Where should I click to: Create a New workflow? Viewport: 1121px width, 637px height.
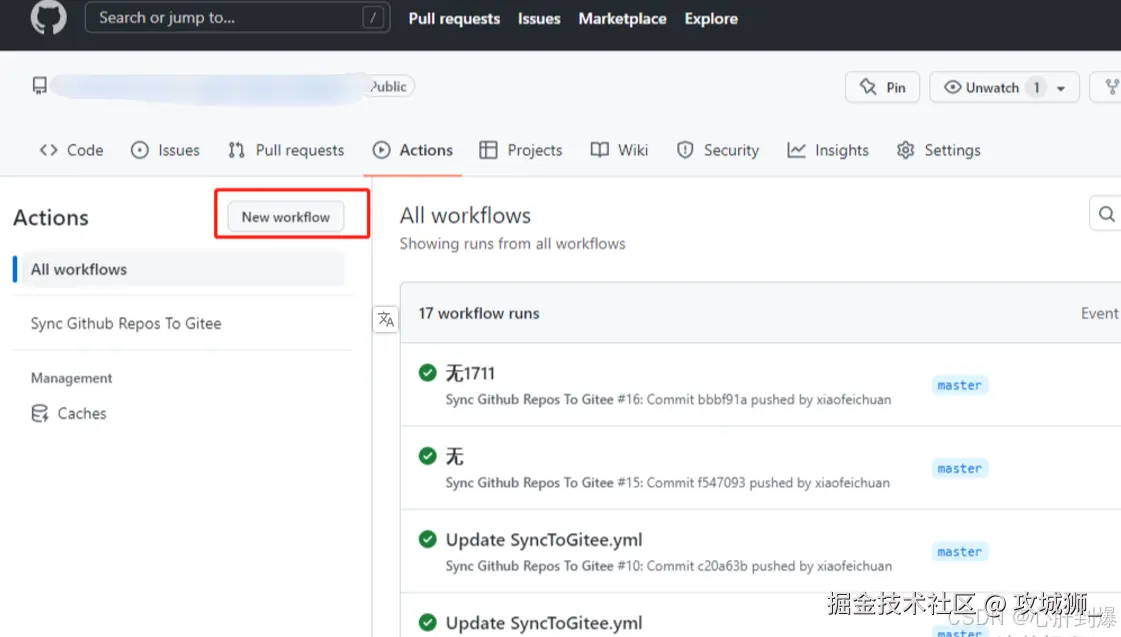point(285,217)
